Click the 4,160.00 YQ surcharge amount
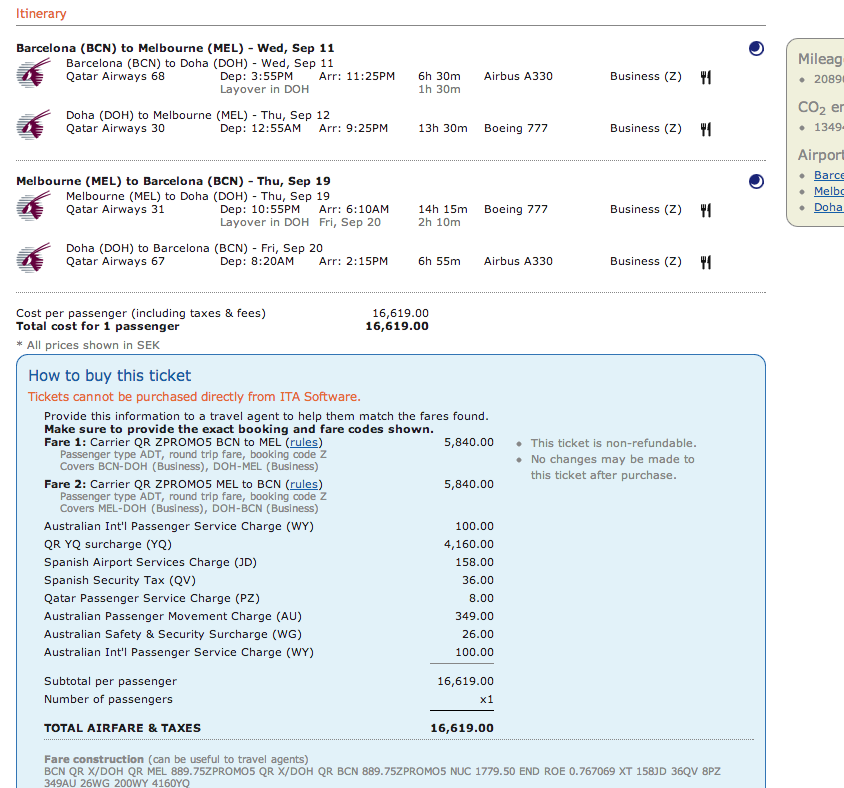Image resolution: width=844 pixels, height=788 pixels. tap(469, 544)
